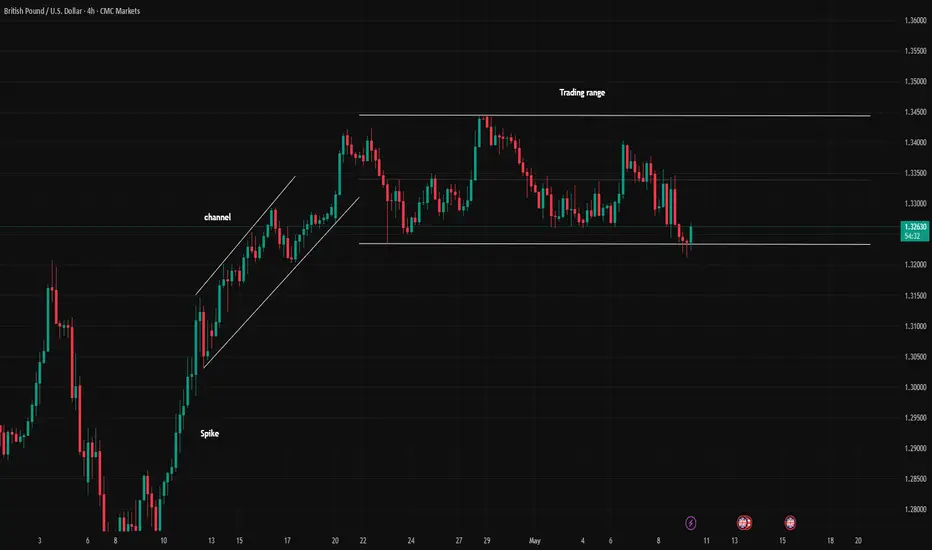
Task: Select the upper trading range resistance line
Action: 615,115
